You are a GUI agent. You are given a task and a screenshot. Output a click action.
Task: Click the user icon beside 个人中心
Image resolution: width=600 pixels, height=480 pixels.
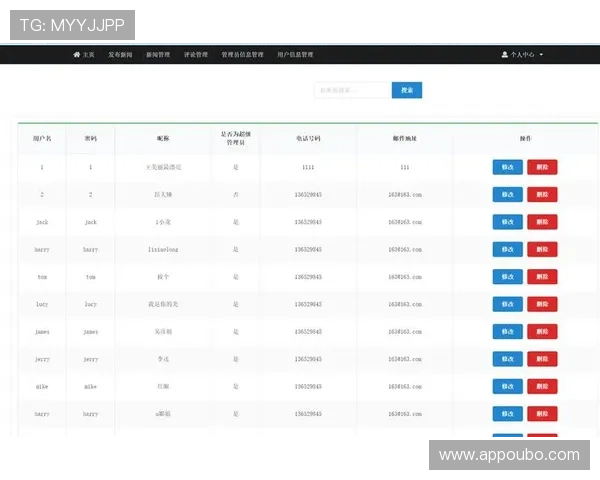pos(504,54)
